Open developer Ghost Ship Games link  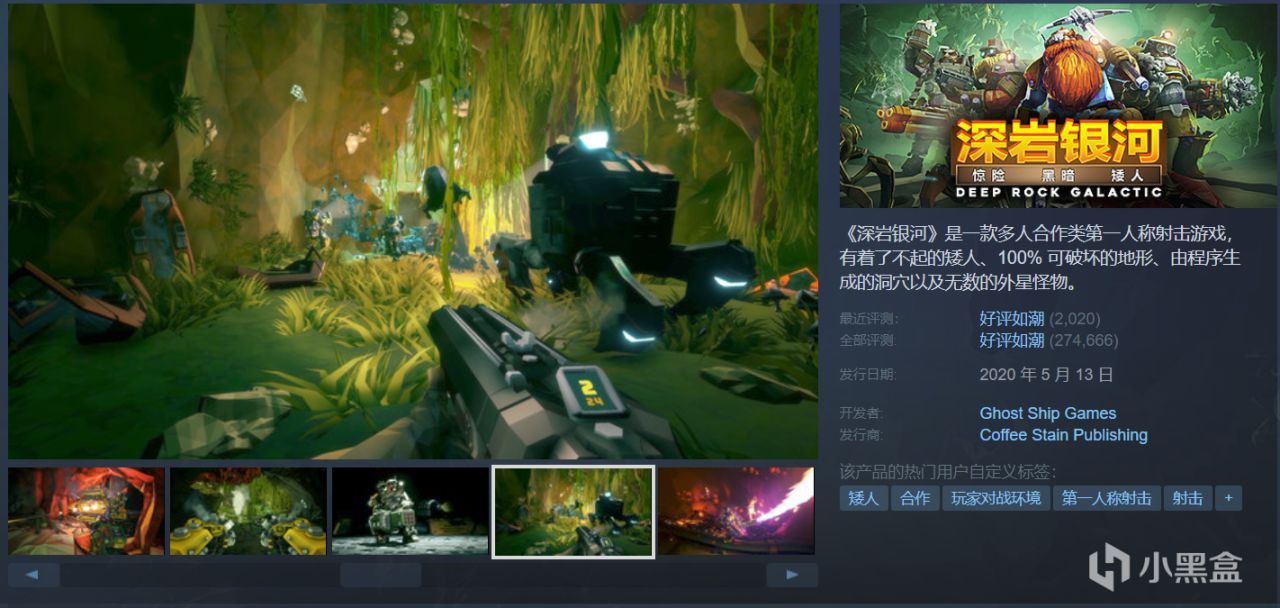click(x=1047, y=413)
